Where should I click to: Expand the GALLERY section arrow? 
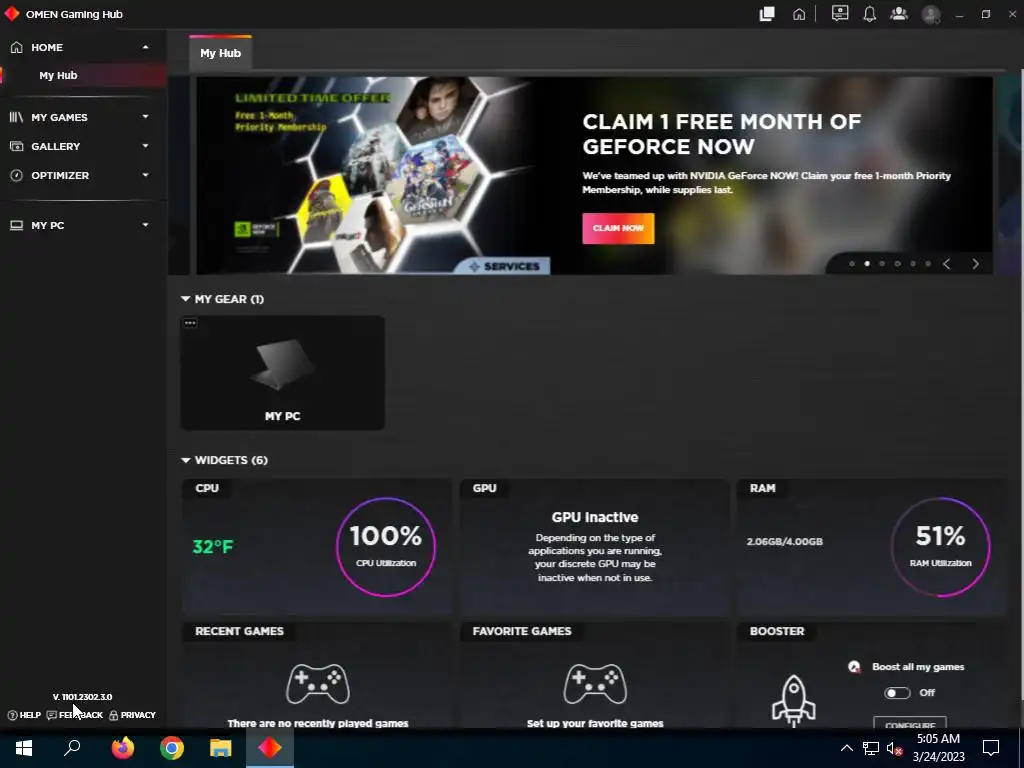pos(146,146)
